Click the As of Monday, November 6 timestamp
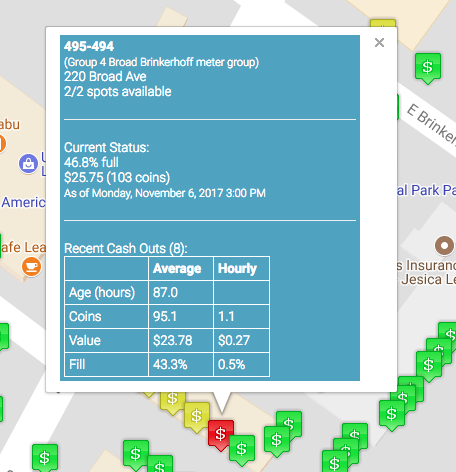The image size is (456, 472). [165, 193]
